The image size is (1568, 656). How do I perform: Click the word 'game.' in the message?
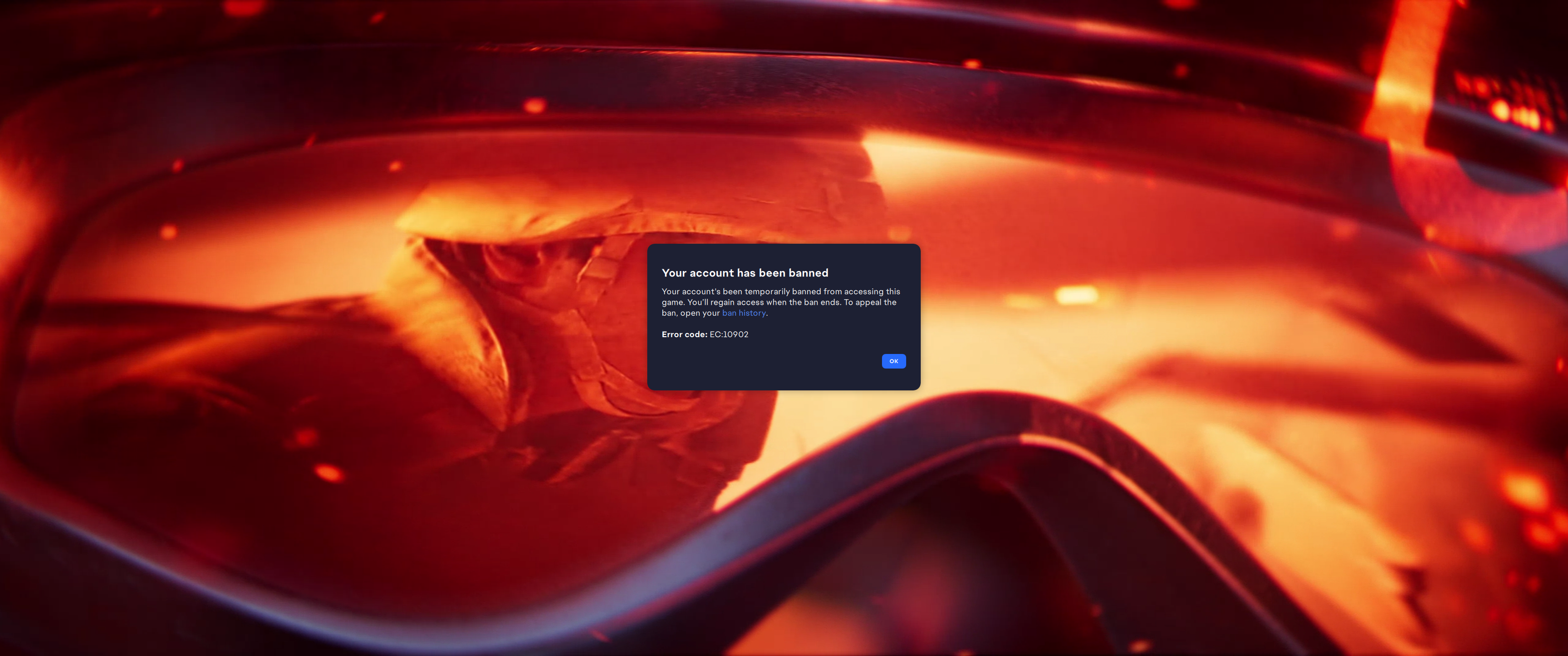673,302
